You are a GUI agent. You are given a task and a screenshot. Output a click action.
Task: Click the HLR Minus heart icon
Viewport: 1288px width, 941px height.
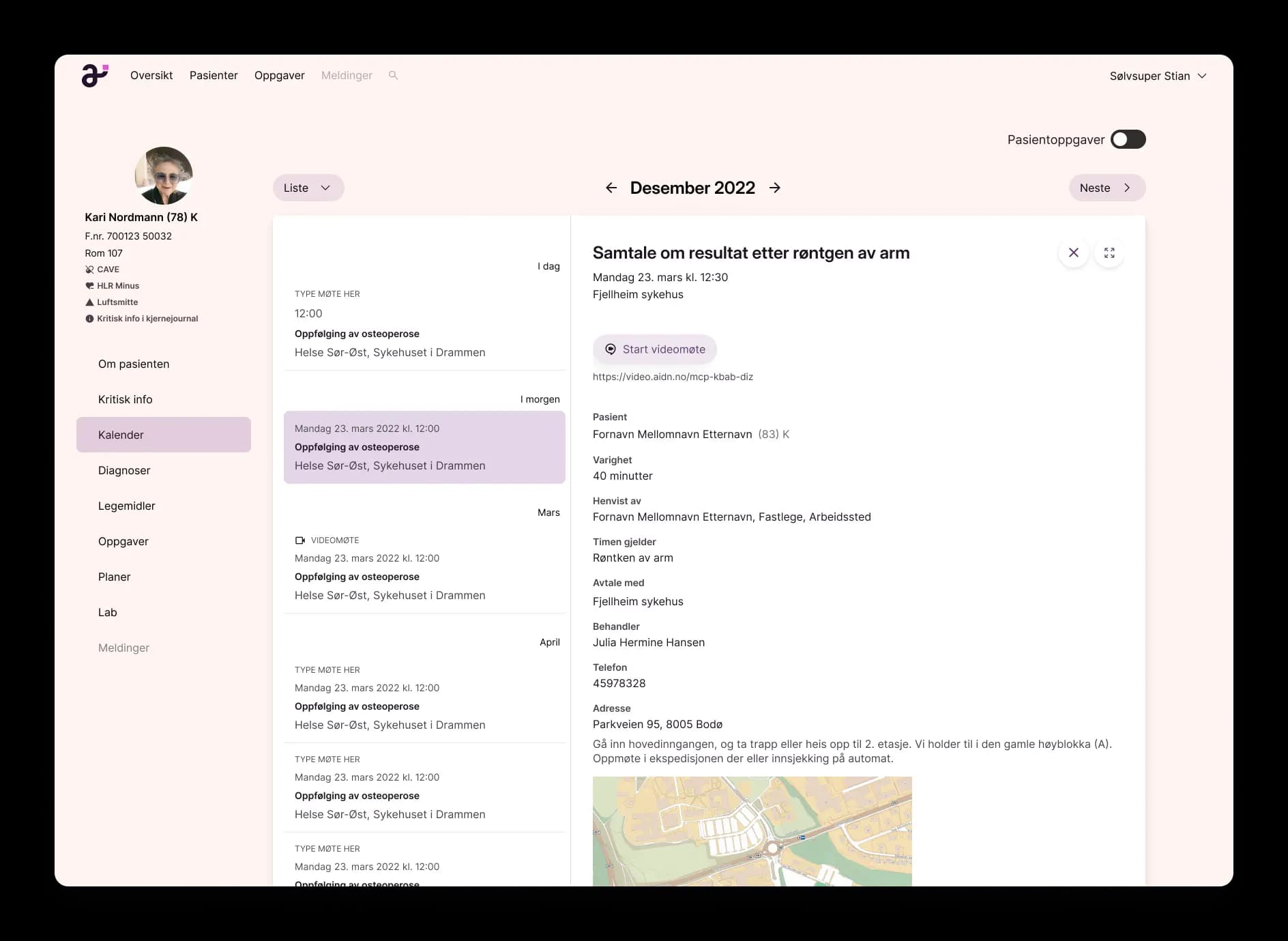click(89, 286)
